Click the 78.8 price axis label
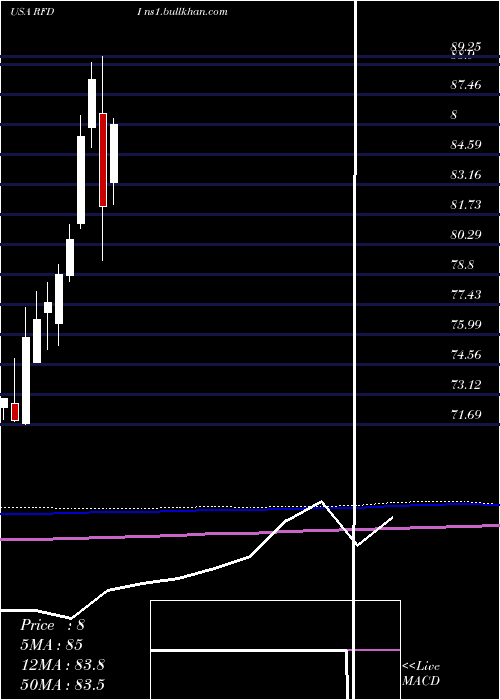This screenshot has width=500, height=700. tap(462, 265)
